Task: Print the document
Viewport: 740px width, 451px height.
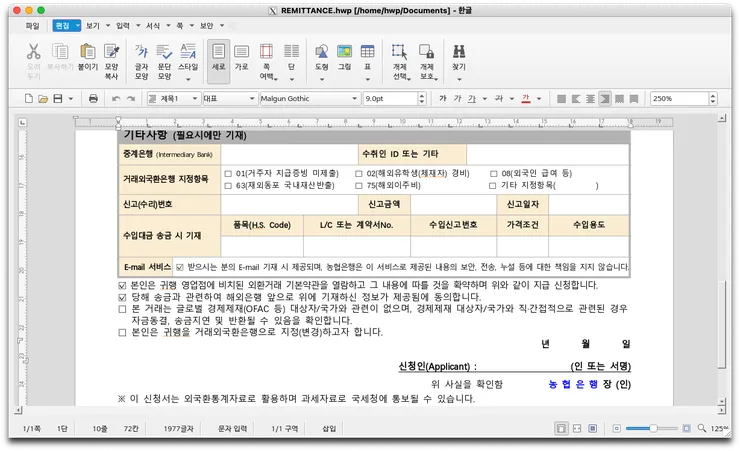Action: pos(93,99)
